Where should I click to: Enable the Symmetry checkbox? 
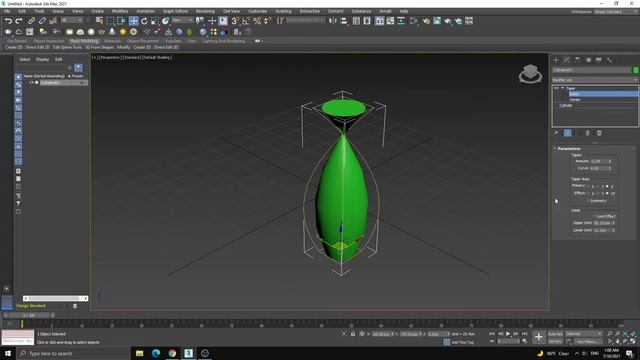tap(588, 201)
